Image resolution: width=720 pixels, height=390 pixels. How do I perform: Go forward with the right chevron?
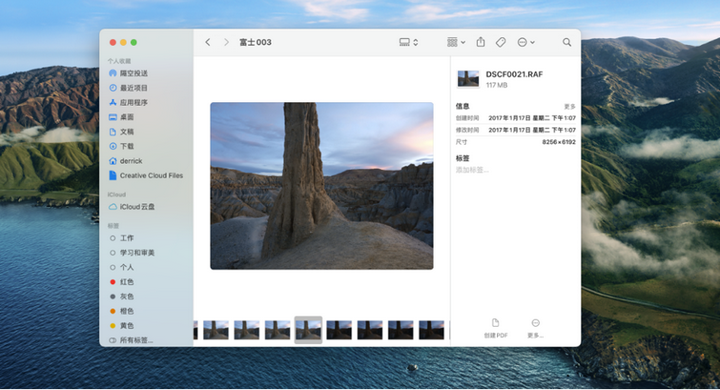pyautogui.click(x=226, y=42)
